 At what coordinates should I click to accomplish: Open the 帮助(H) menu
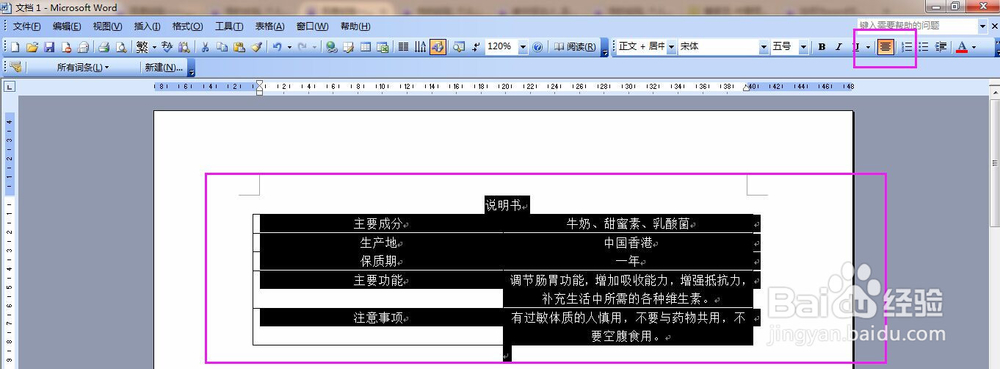tap(355, 26)
